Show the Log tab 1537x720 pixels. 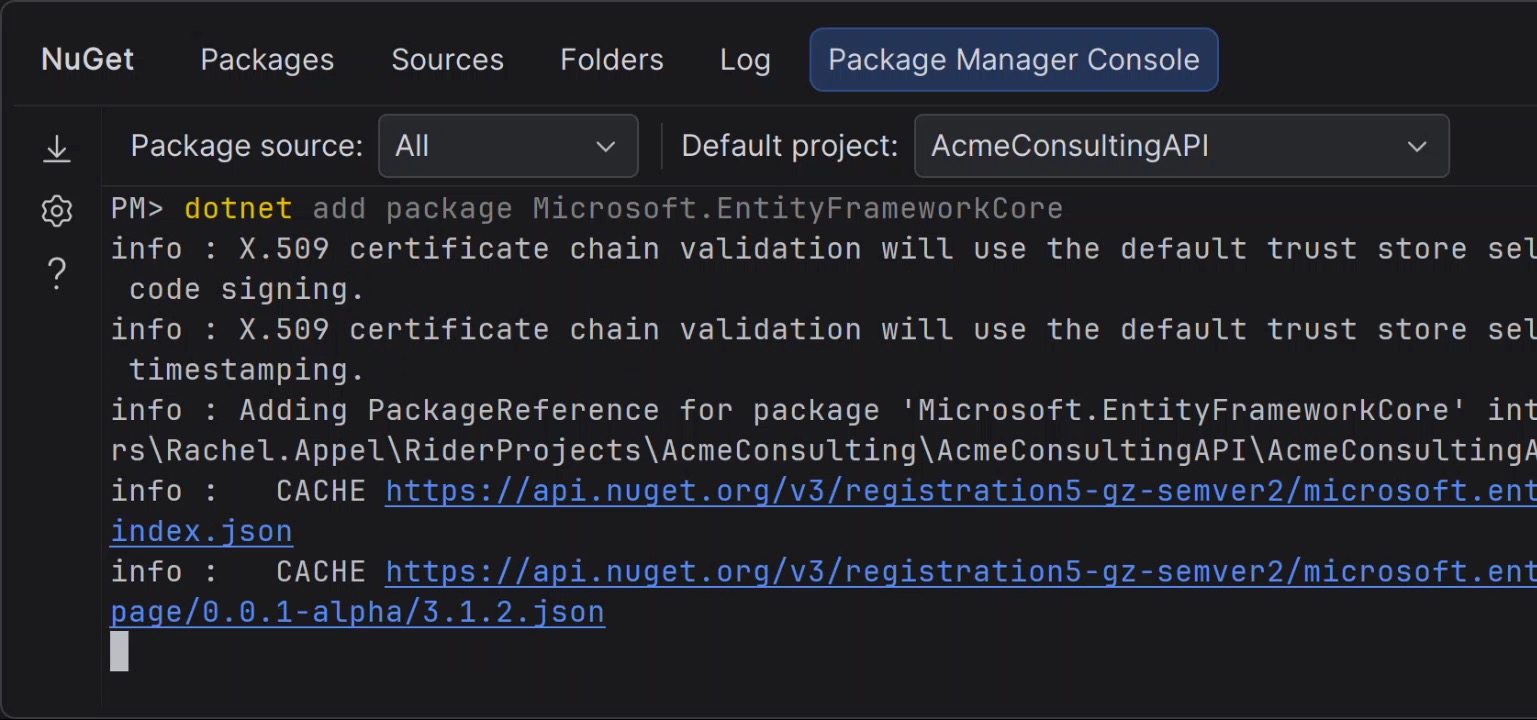745,60
